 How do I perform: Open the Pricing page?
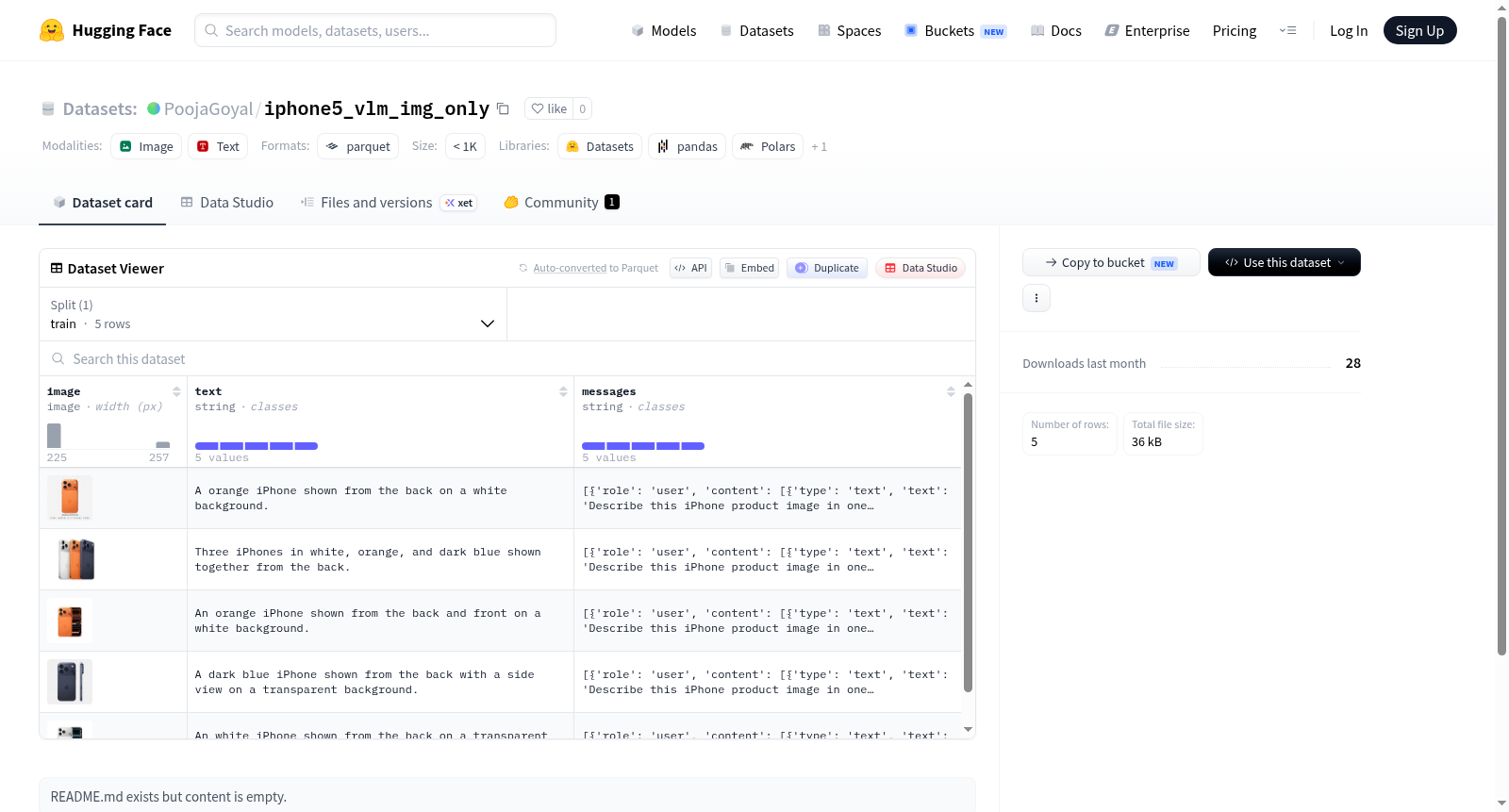(x=1235, y=30)
